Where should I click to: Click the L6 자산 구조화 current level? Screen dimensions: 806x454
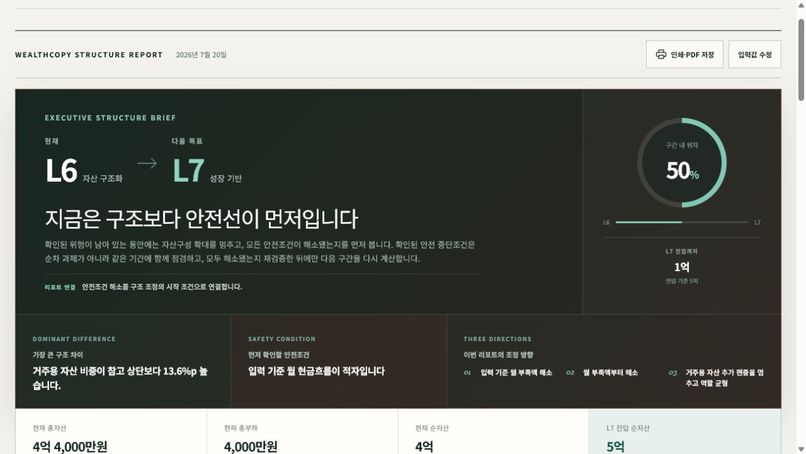(84, 170)
